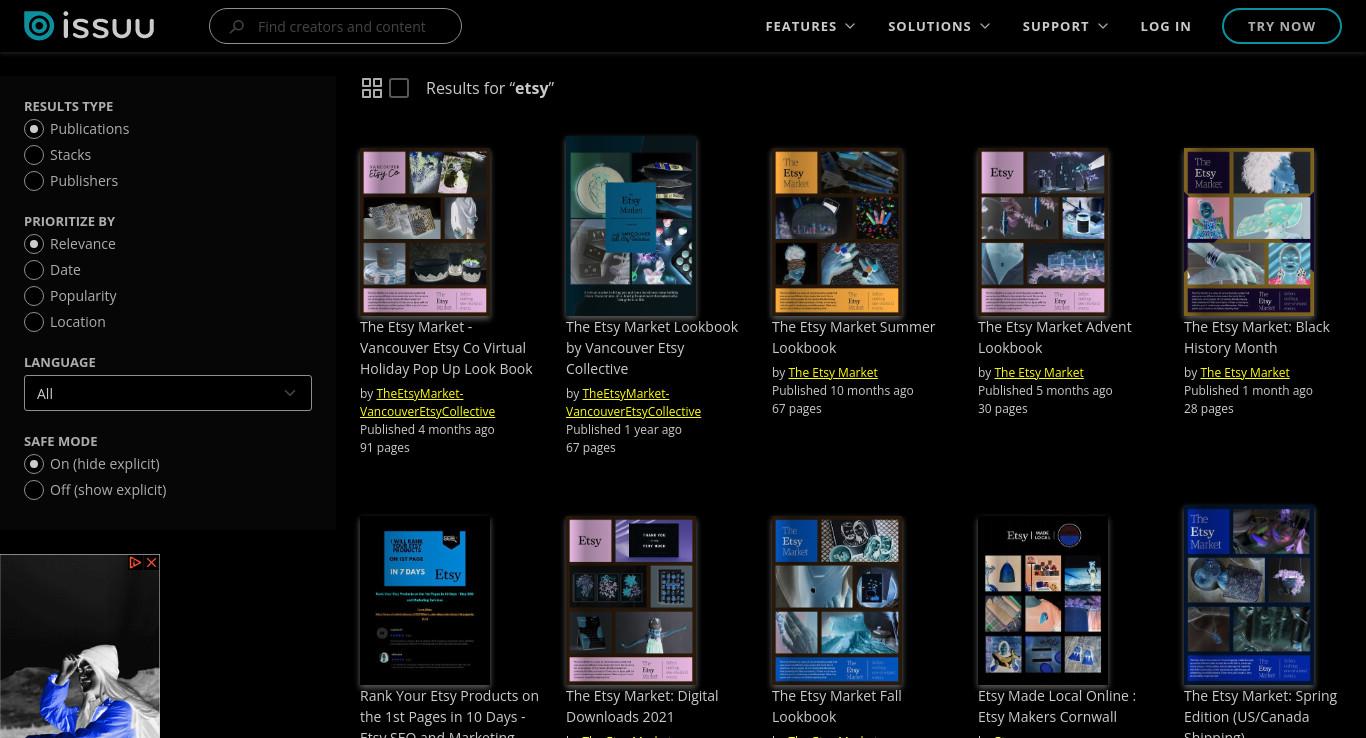The height and width of the screenshot is (738, 1366).
Task: Open title The Etsy Market: Digital Downloads 2021
Action: pyautogui.click(x=642, y=706)
